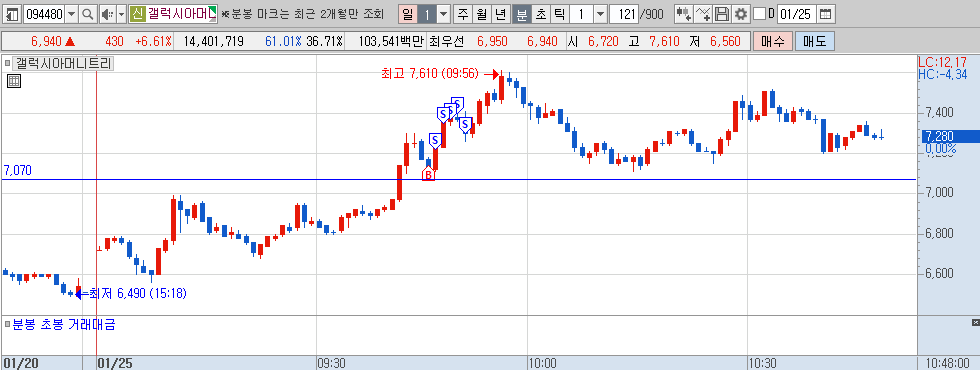Toggle the 갤럭시아머니트리 series square marker
The image size is (980, 370).
point(8,63)
